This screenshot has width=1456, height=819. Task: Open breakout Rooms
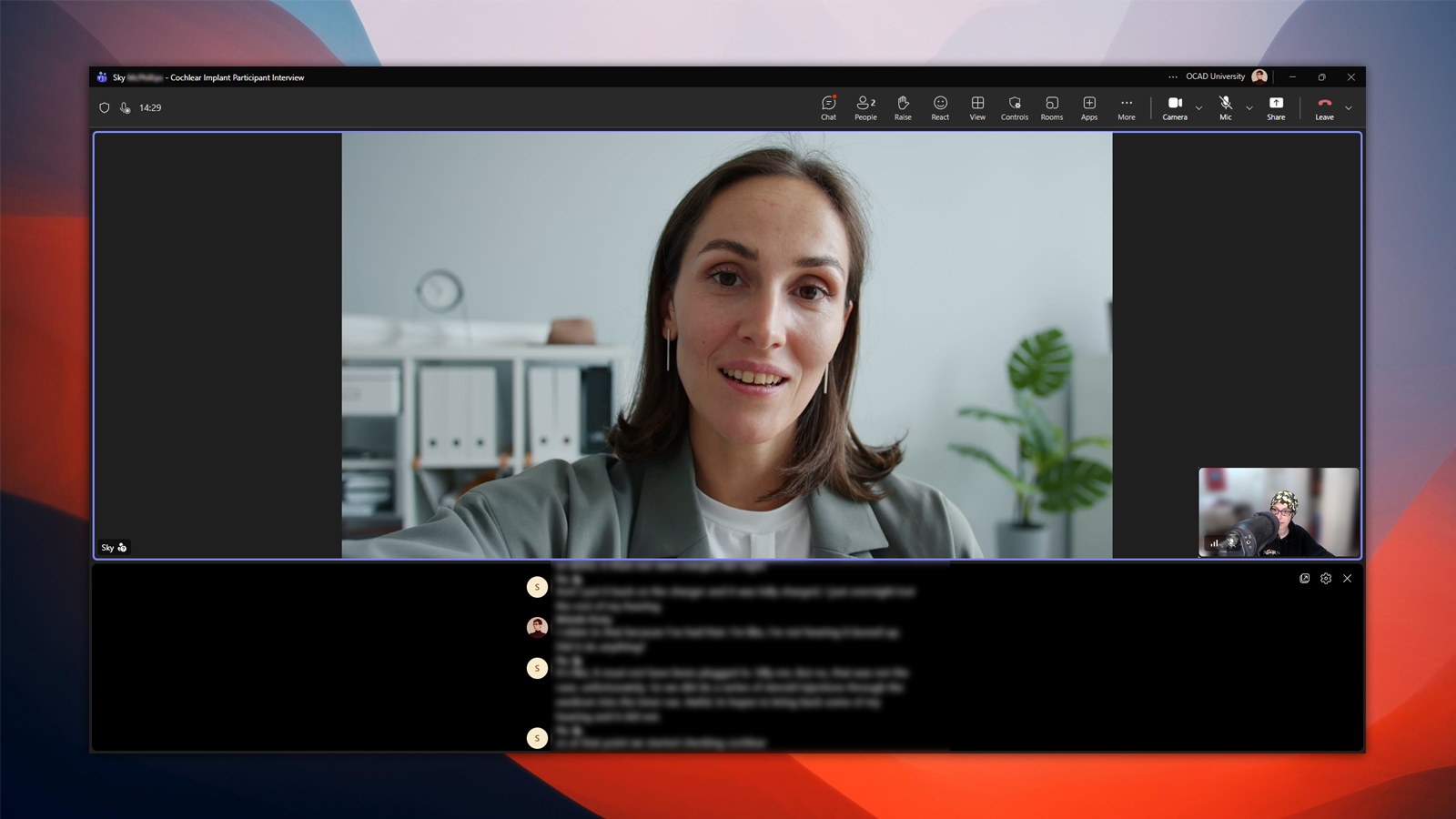(x=1052, y=107)
